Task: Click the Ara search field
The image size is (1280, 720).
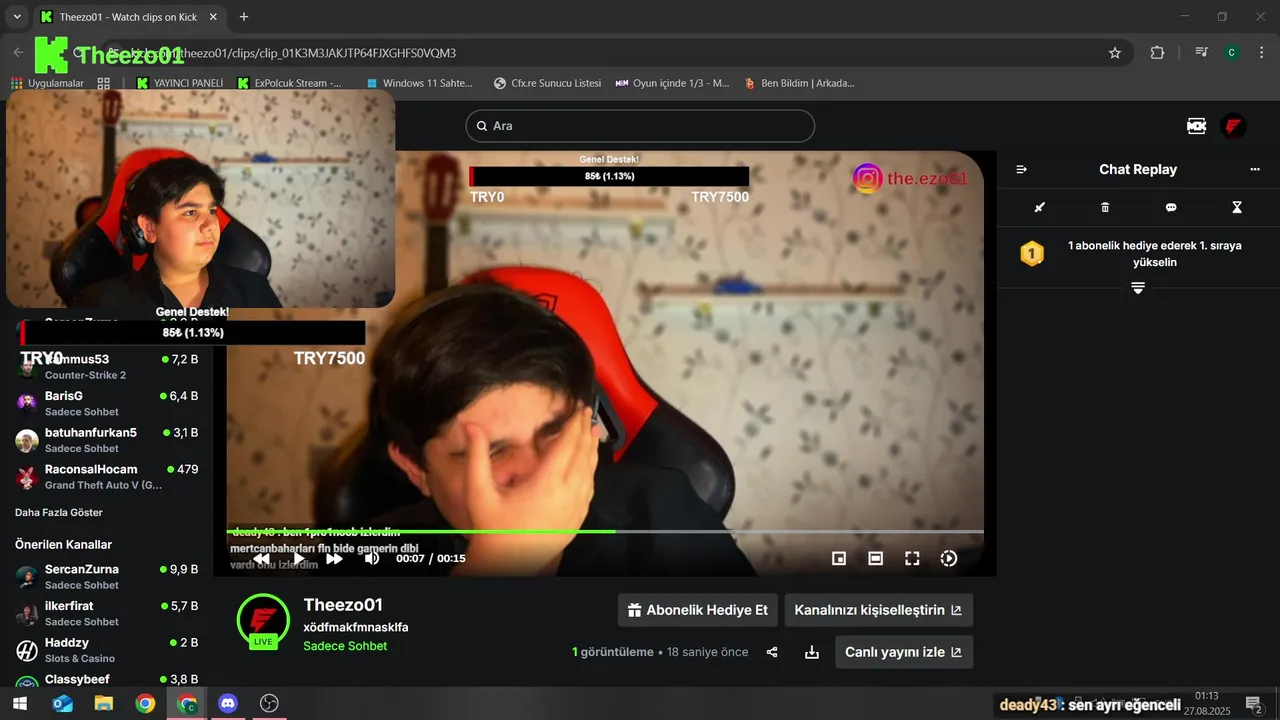Action: (640, 126)
